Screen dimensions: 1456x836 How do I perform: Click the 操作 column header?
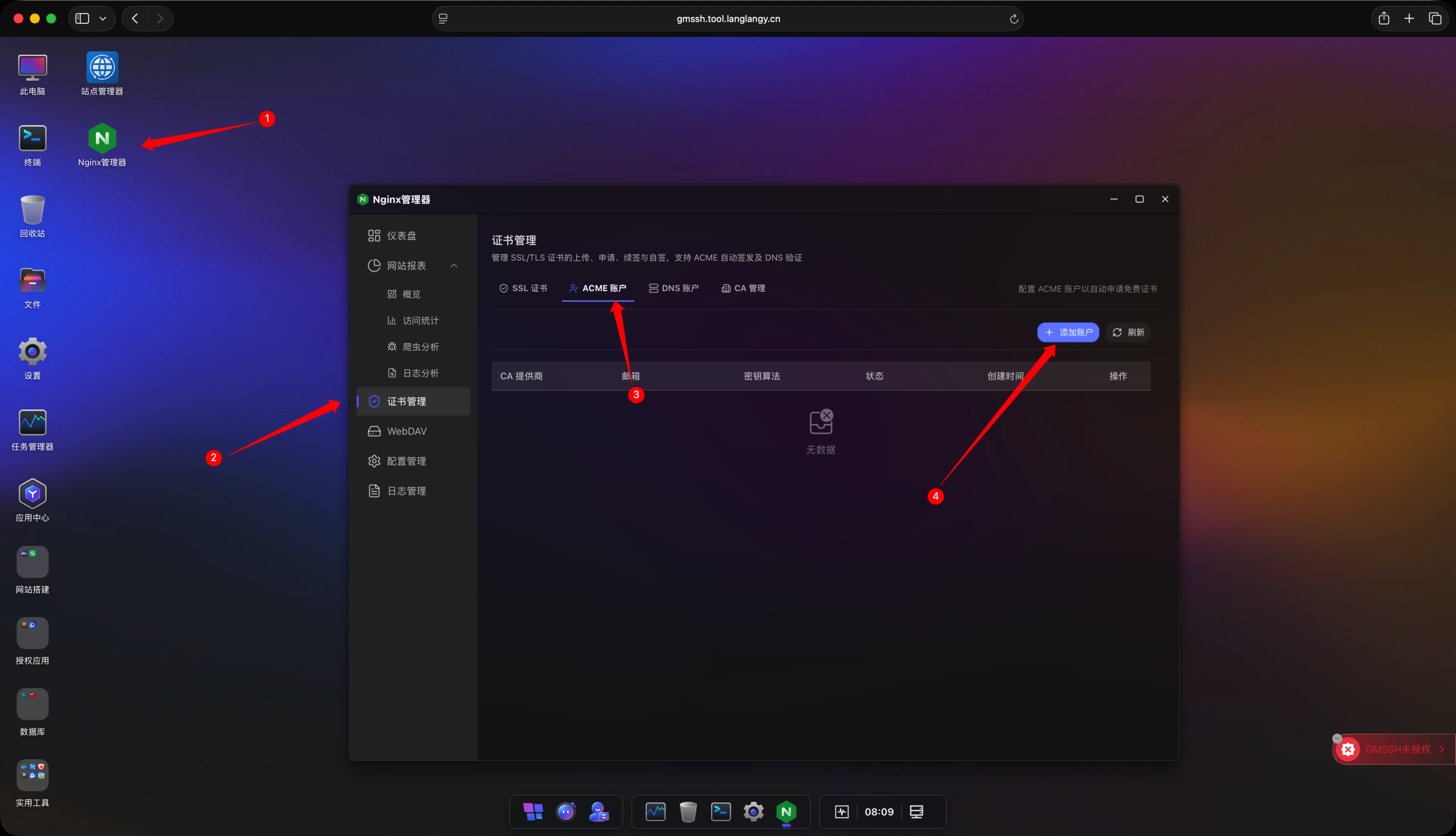(x=1118, y=376)
